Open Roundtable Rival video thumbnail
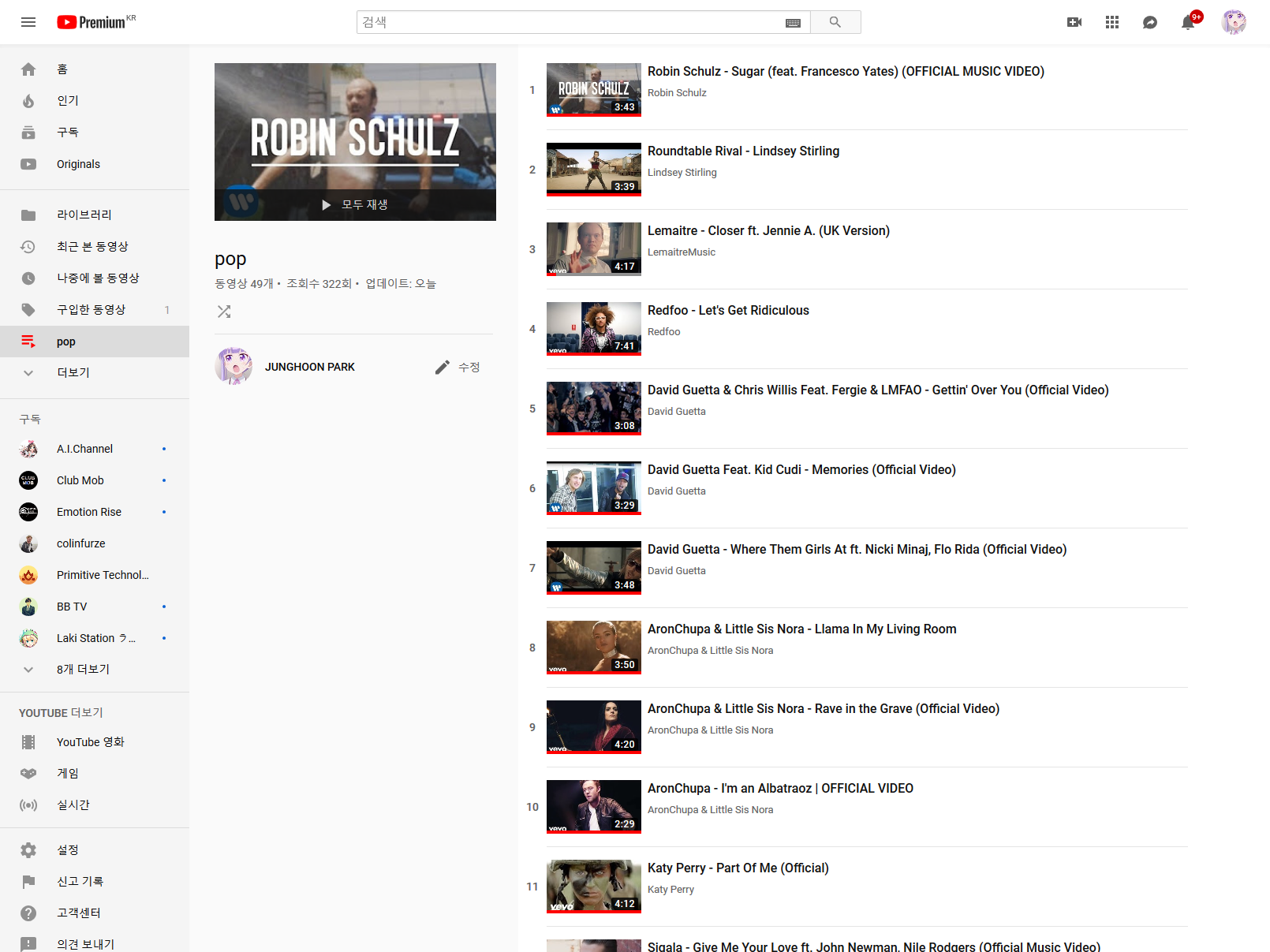 [x=593, y=169]
